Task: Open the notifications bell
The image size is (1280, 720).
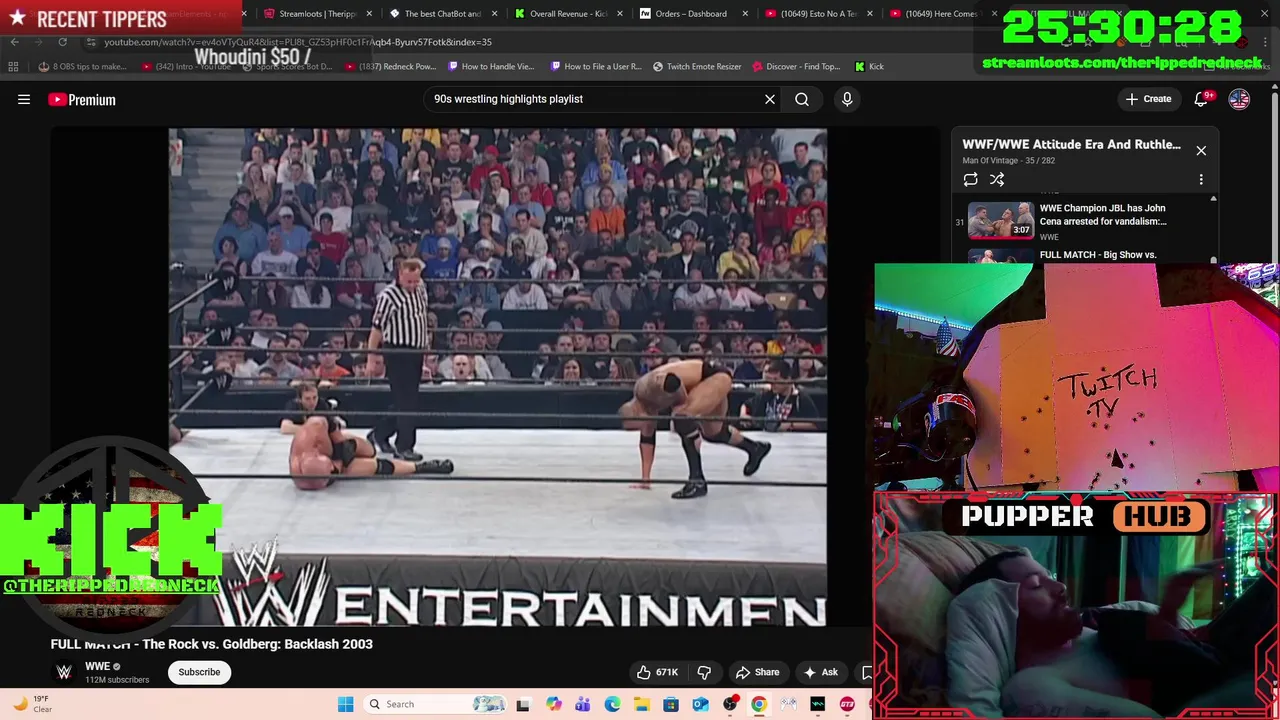Action: click(1202, 99)
